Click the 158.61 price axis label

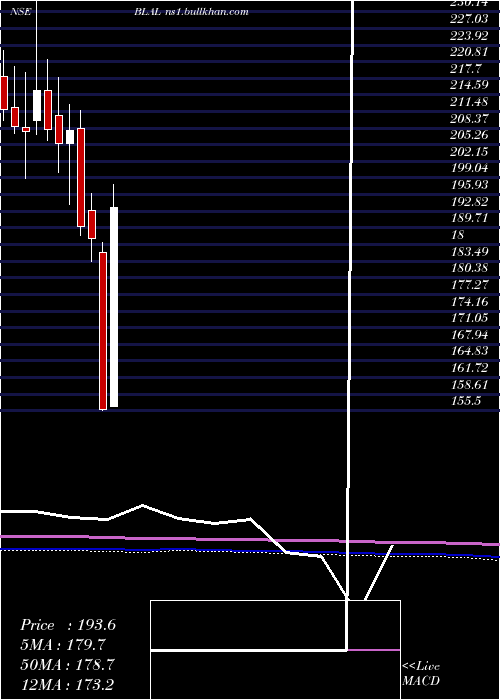[x=469, y=384]
